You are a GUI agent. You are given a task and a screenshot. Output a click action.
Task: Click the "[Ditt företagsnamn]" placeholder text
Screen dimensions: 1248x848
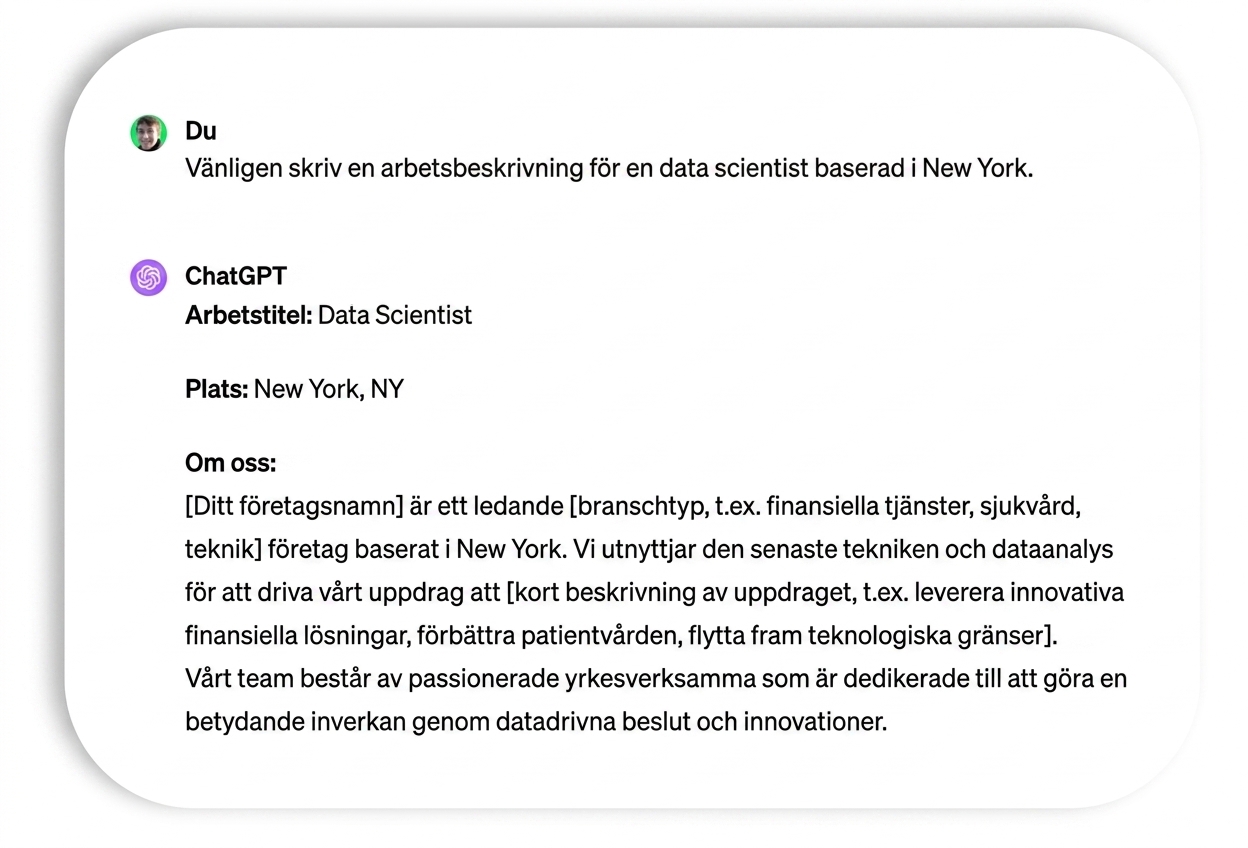pos(294,506)
